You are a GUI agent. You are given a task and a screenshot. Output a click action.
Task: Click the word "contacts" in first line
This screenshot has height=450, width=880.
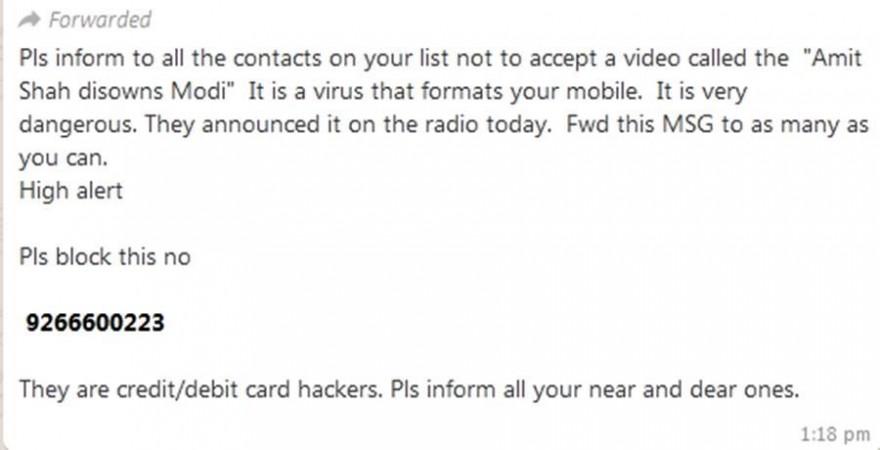pos(278,59)
